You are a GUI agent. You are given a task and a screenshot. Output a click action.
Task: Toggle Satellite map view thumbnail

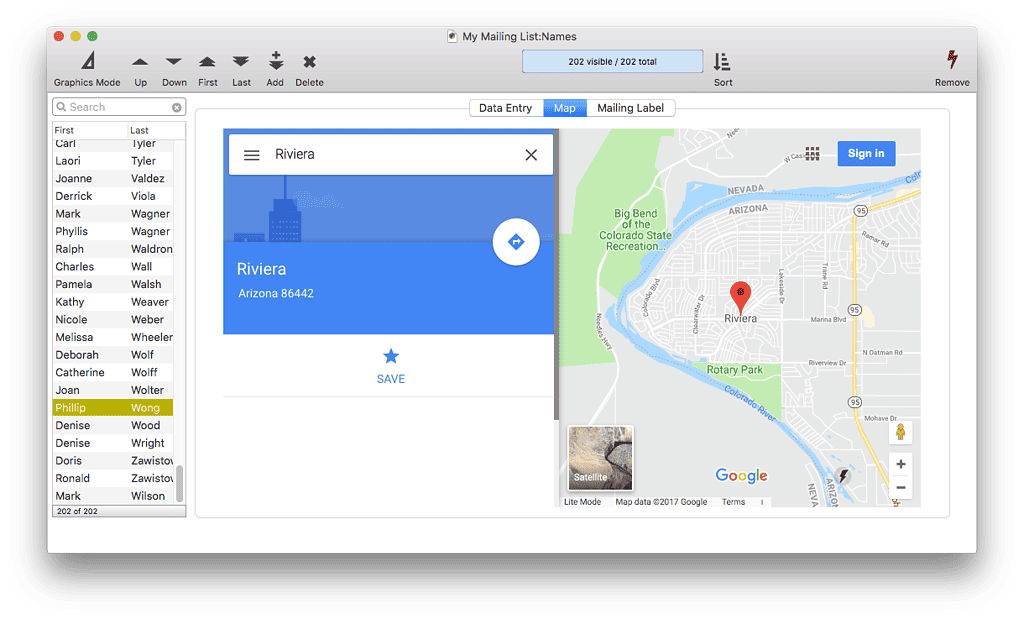(x=600, y=458)
